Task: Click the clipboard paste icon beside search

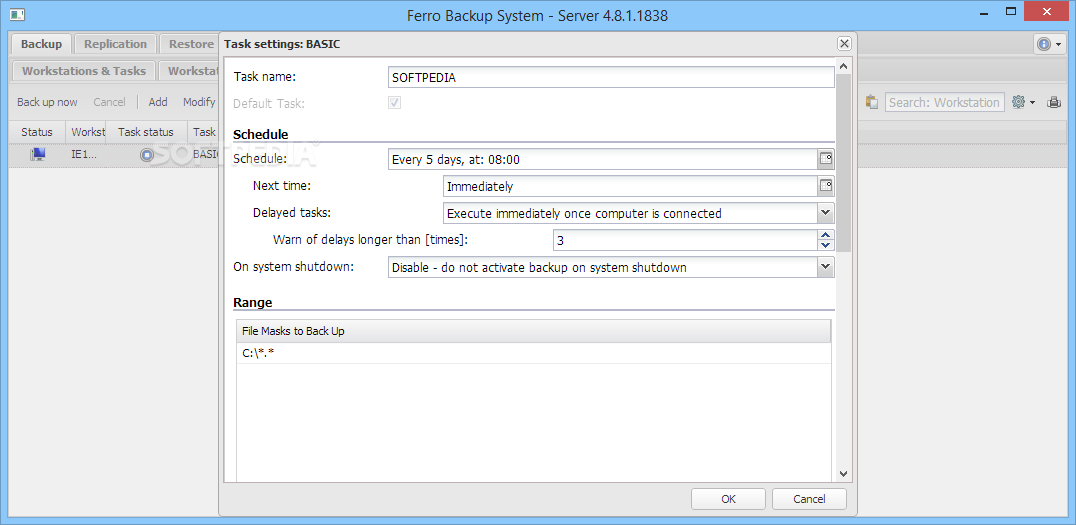Action: pyautogui.click(x=872, y=102)
